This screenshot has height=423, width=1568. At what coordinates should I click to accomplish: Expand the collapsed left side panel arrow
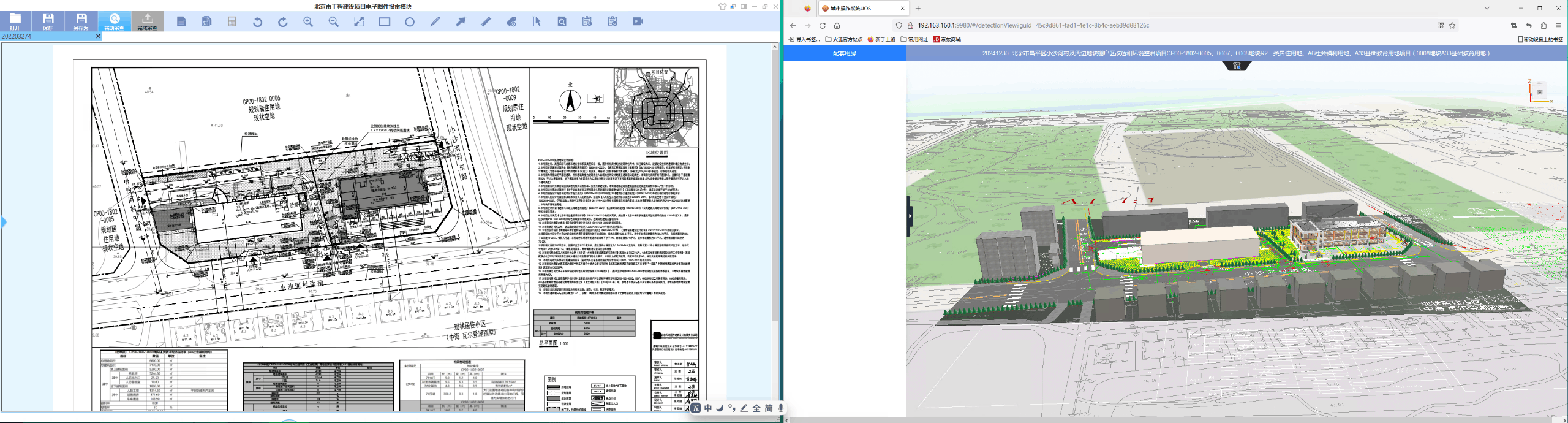click(4, 222)
